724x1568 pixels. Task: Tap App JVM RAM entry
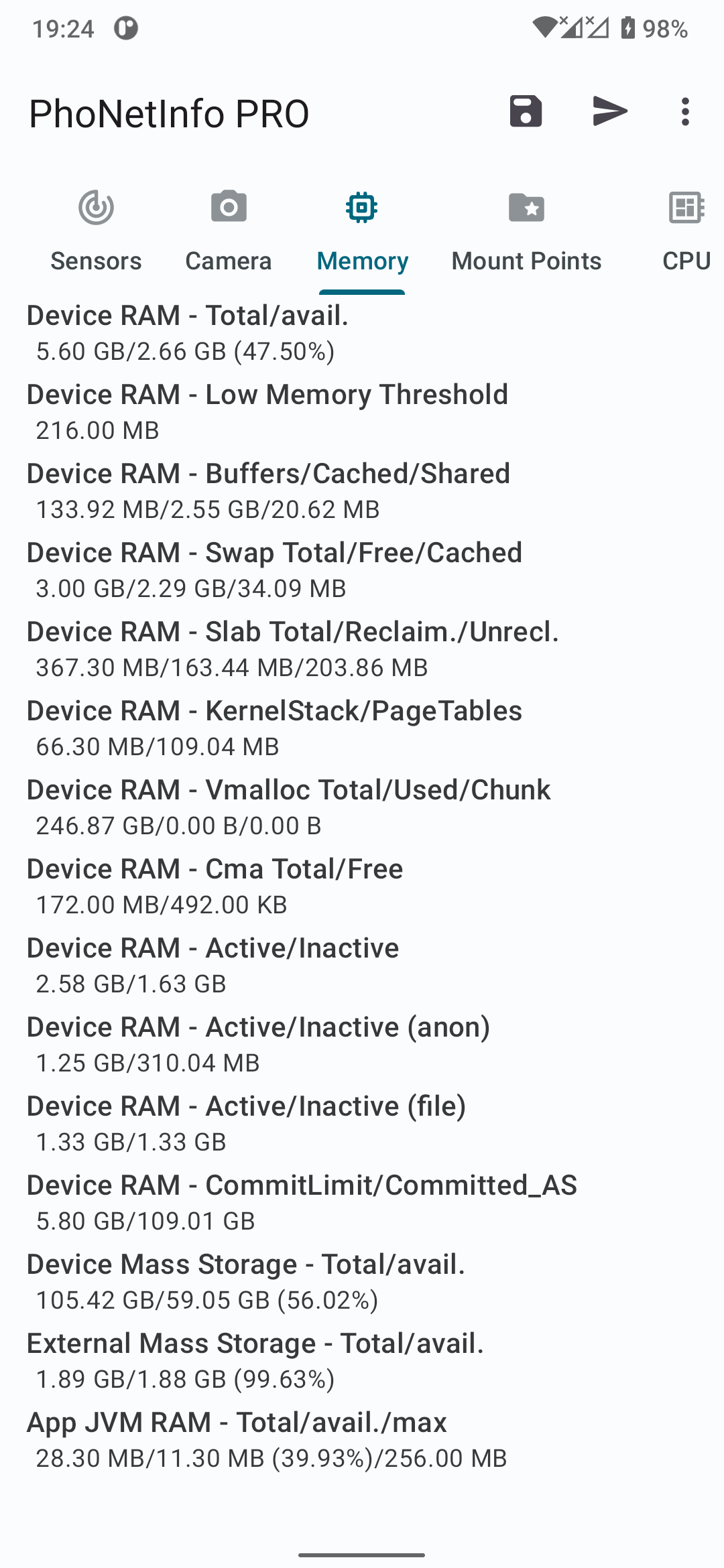[x=362, y=1440]
